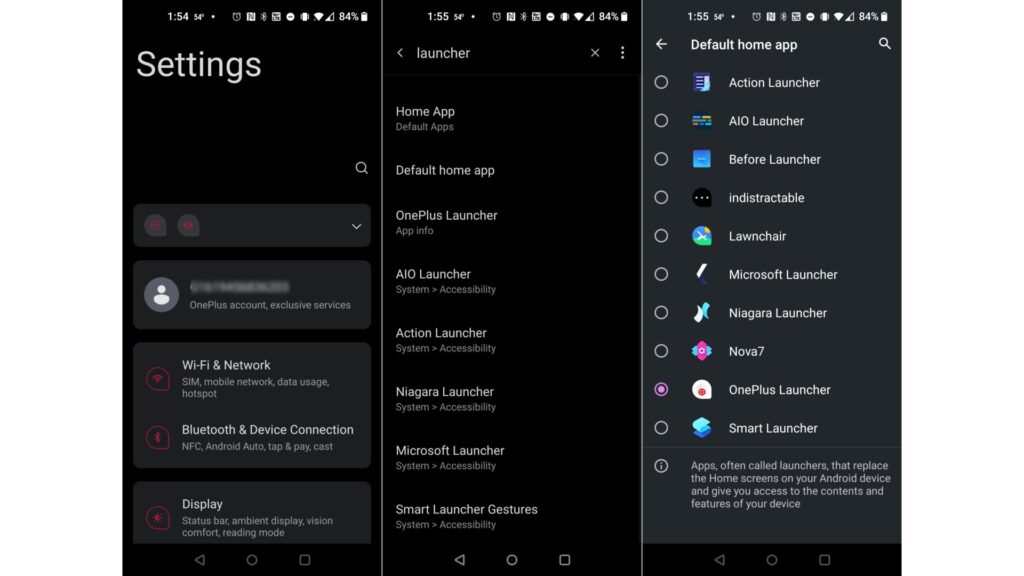This screenshot has width=1024, height=576.
Task: Open Action Launcher Accessibility result
Action: tap(511, 340)
